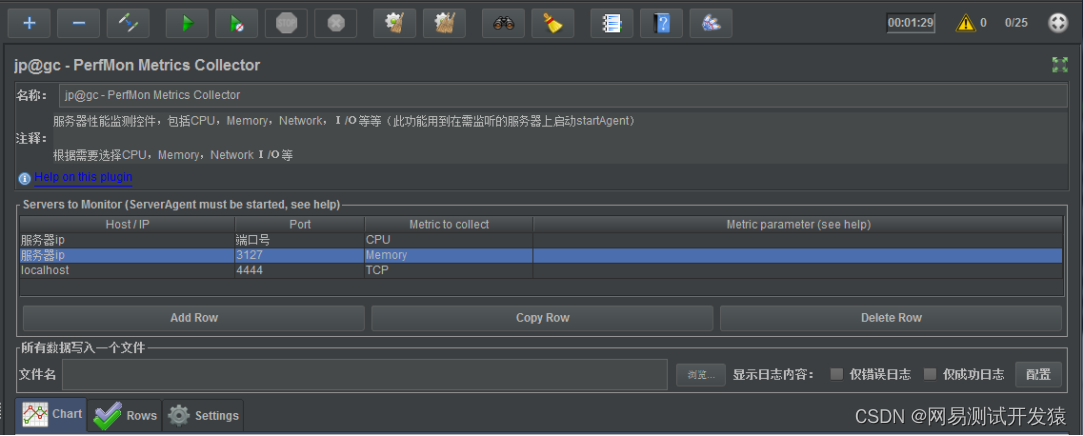Select the TCP metric cell
Image resolution: width=1083 pixels, height=436 pixels.
[x=449, y=271]
